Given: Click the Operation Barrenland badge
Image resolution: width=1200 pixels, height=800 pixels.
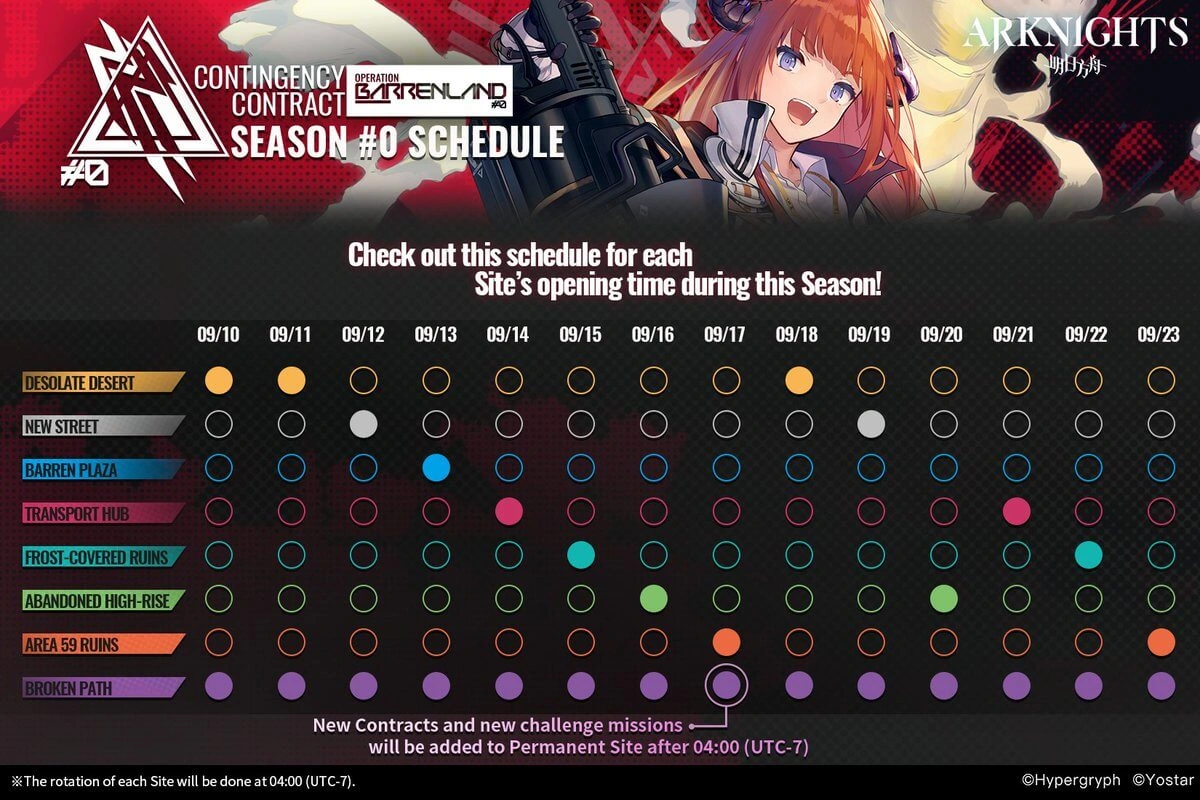Looking at the screenshot, I should pyautogui.click(x=429, y=90).
